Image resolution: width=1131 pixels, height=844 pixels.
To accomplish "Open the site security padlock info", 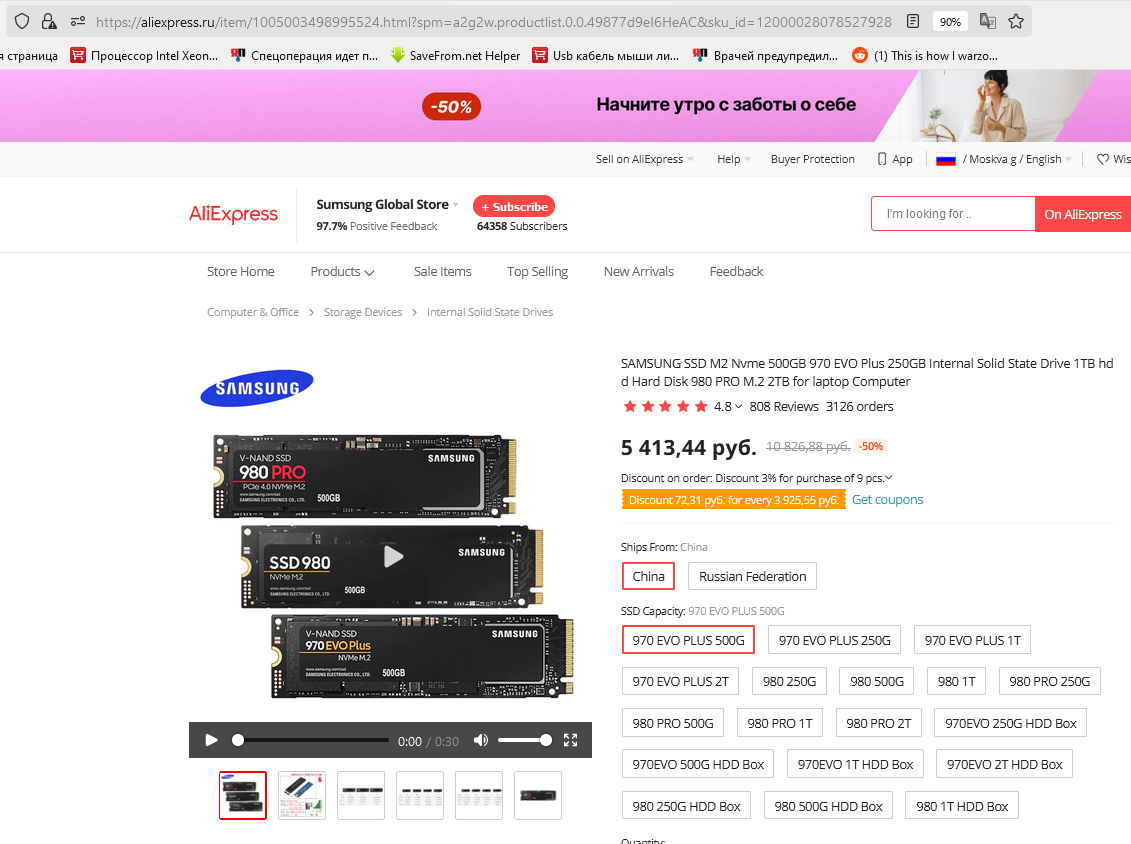I will click(x=48, y=22).
